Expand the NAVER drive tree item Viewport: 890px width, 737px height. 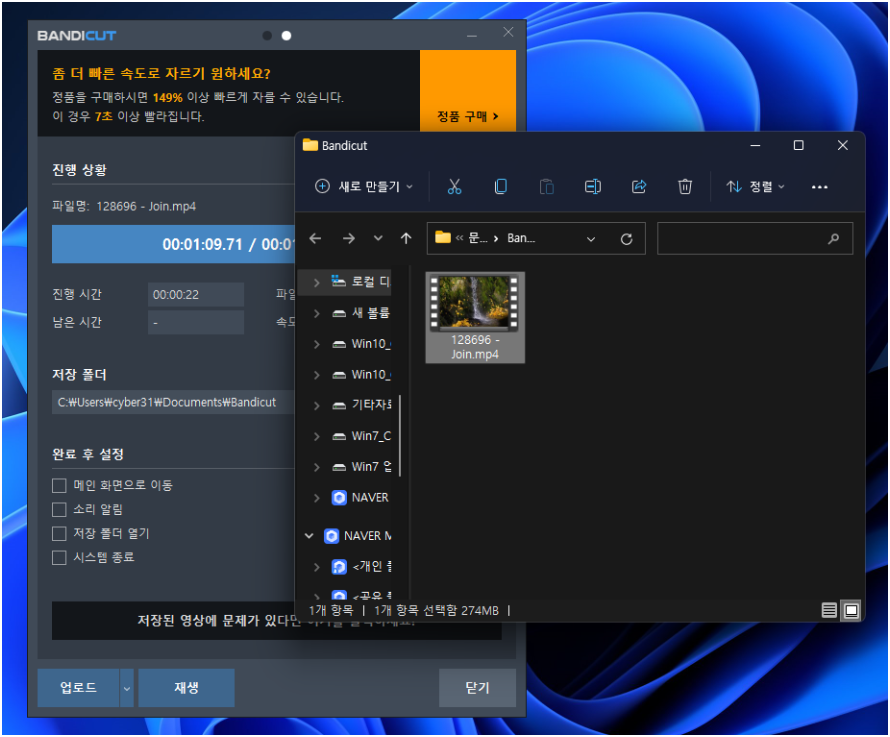317,497
